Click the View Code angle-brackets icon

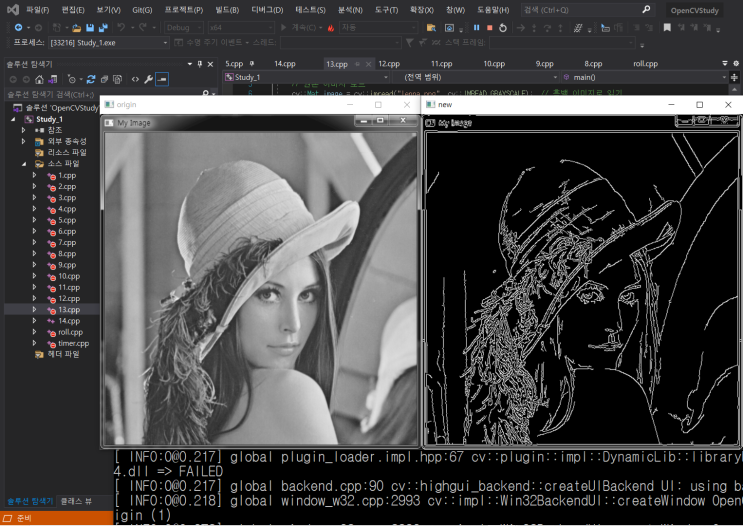coord(136,79)
